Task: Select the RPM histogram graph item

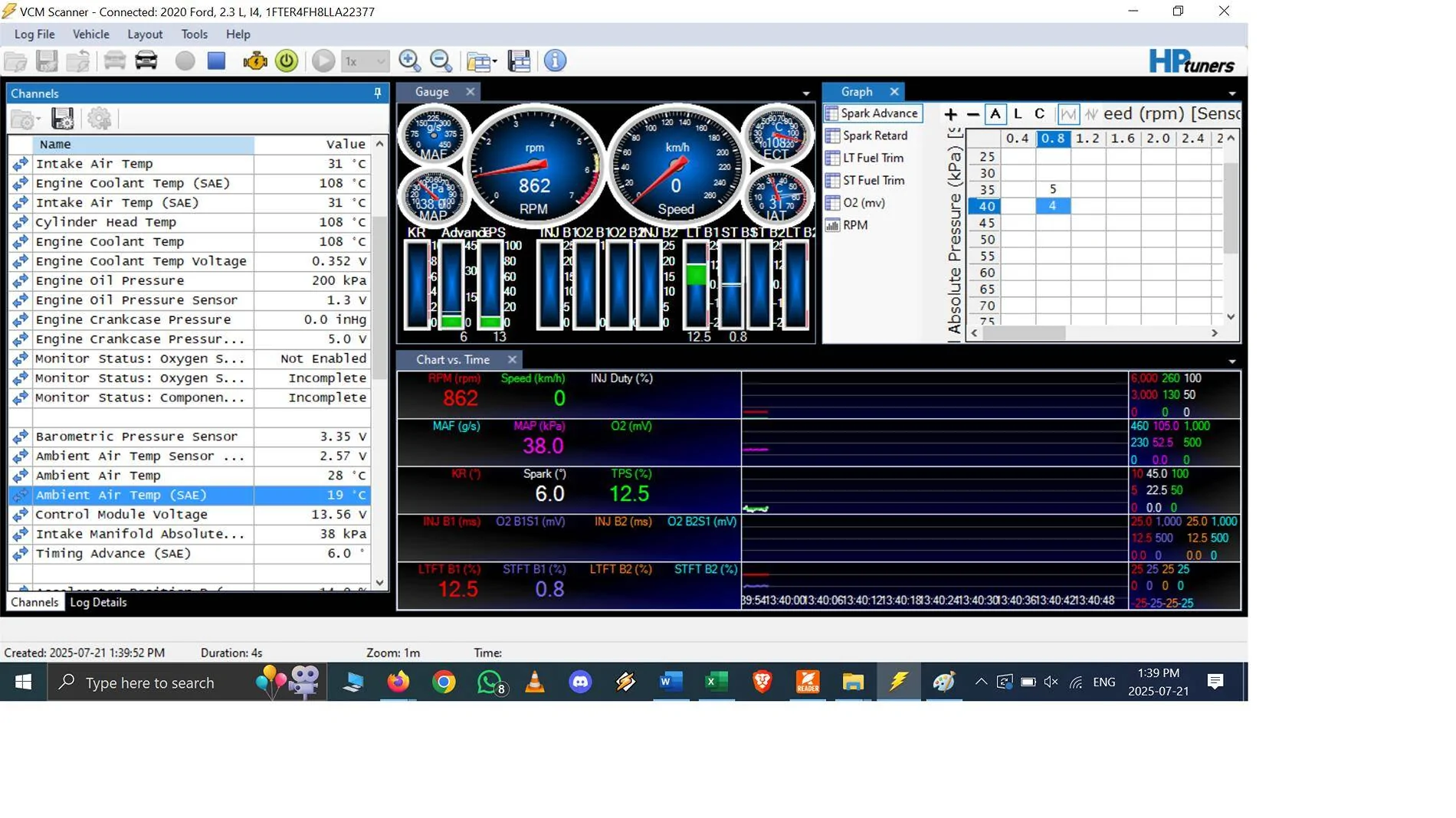Action: [x=847, y=225]
